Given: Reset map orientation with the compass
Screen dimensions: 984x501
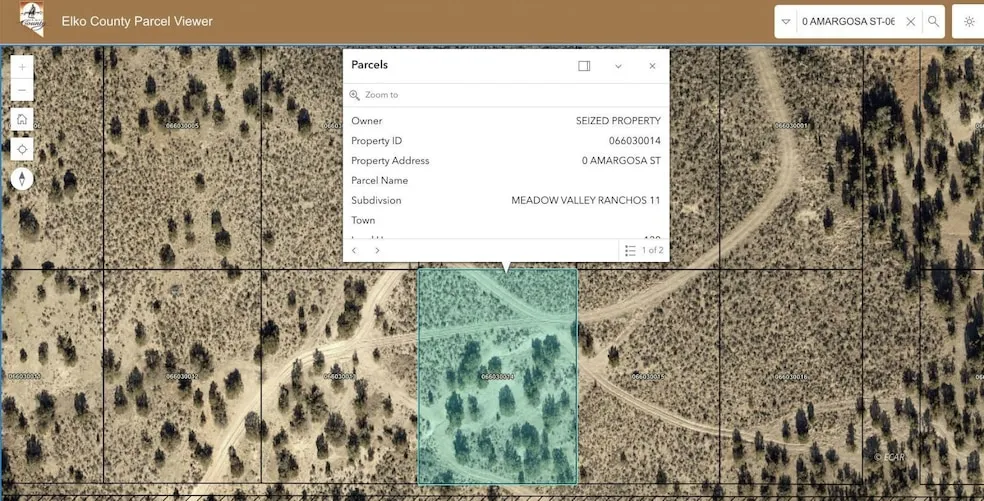Looking at the screenshot, I should click(x=22, y=179).
